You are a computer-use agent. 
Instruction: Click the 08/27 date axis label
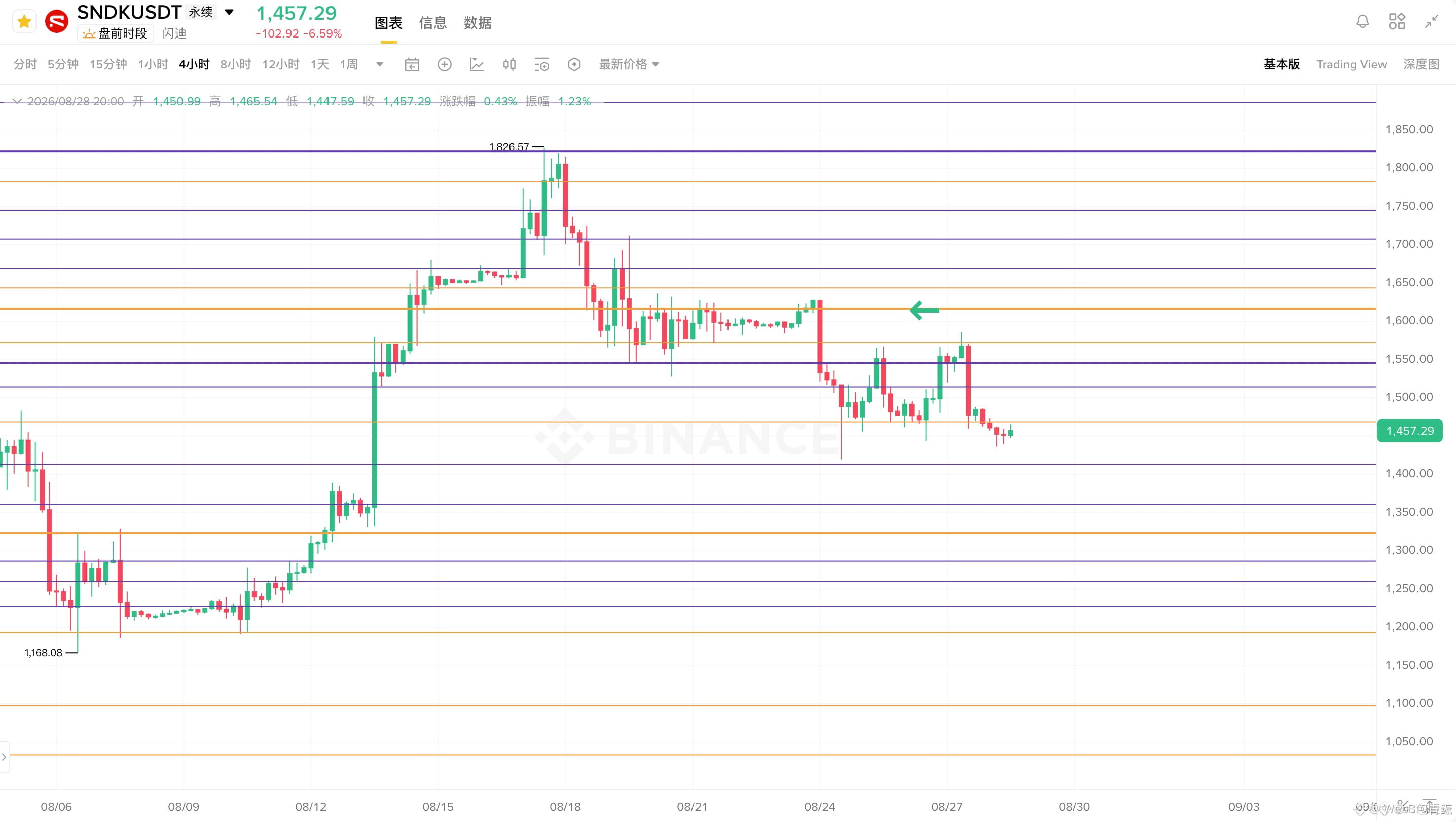[947, 807]
